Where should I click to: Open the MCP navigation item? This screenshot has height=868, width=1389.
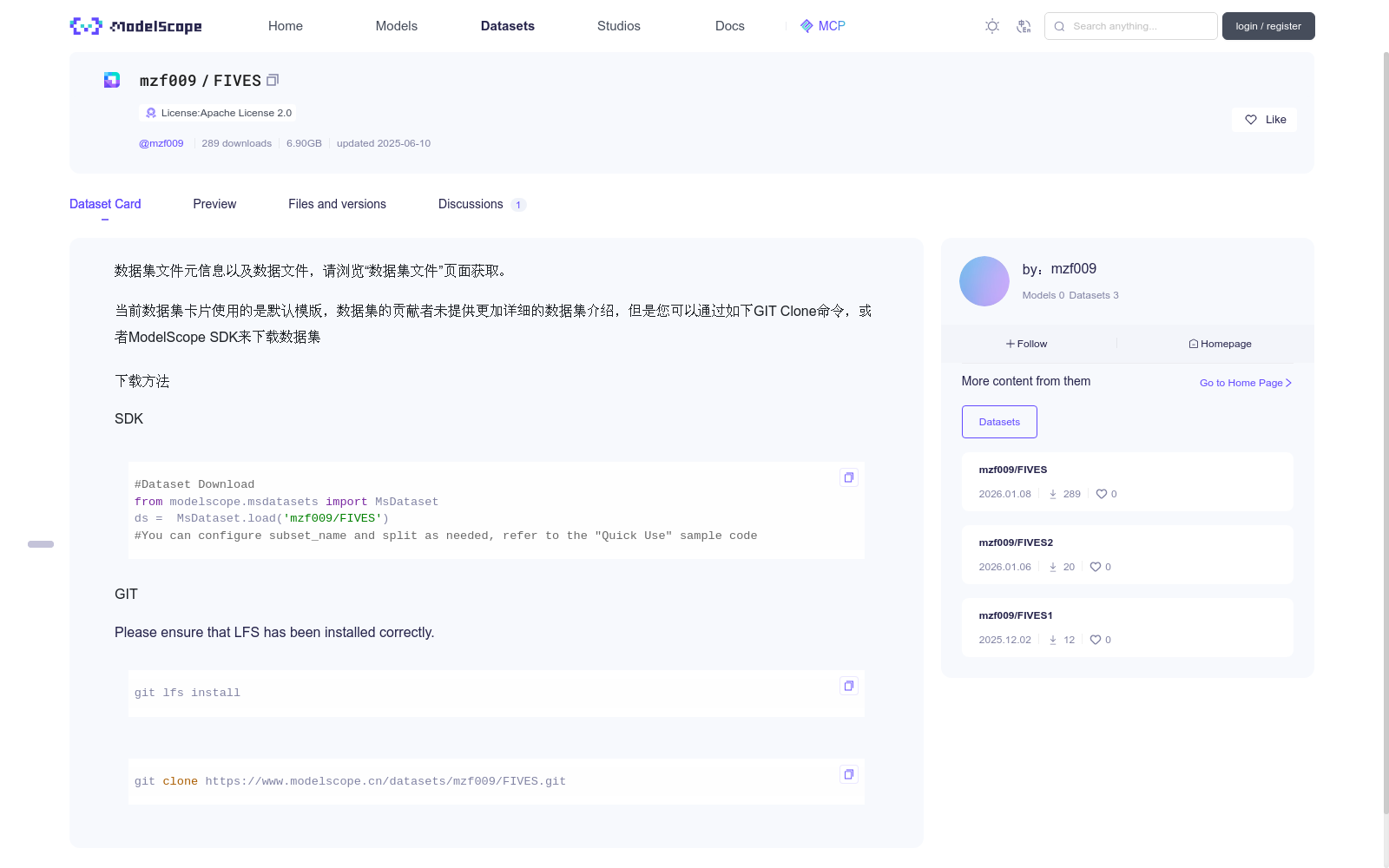click(823, 26)
